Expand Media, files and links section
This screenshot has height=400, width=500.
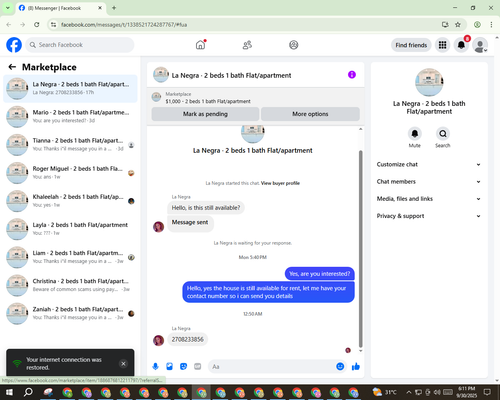pyautogui.click(x=429, y=199)
